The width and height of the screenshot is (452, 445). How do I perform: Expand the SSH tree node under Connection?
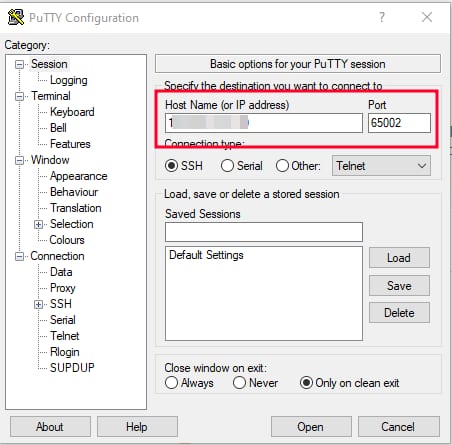pyautogui.click(x=38, y=304)
